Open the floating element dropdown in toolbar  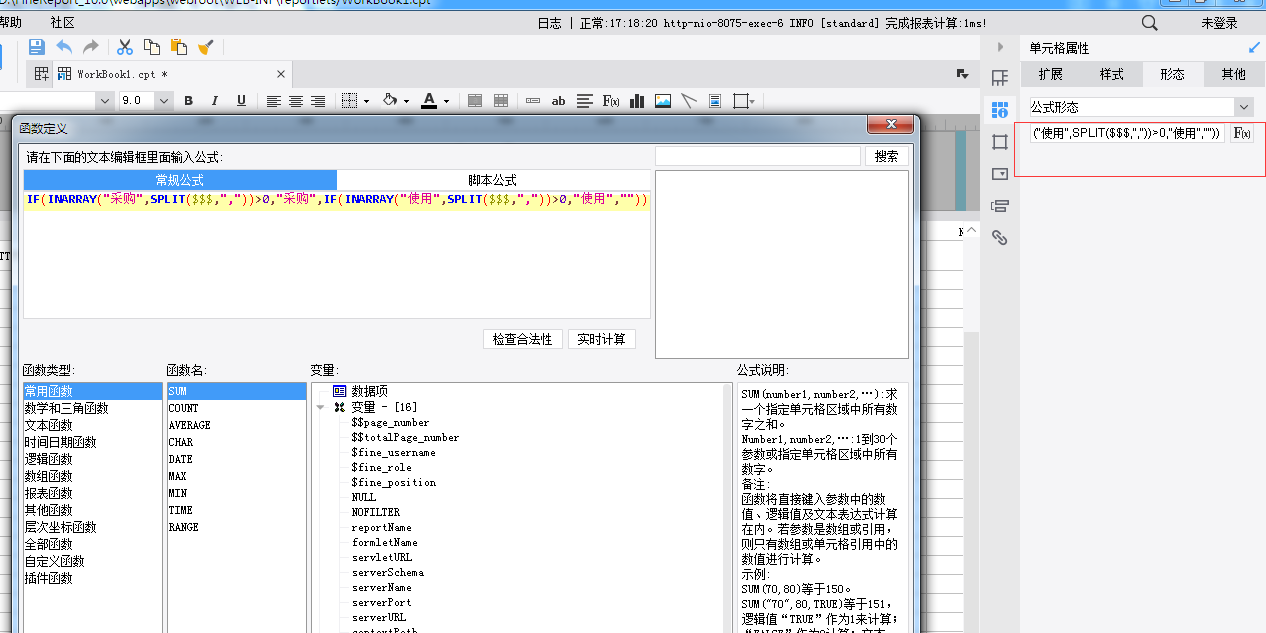(x=743, y=101)
